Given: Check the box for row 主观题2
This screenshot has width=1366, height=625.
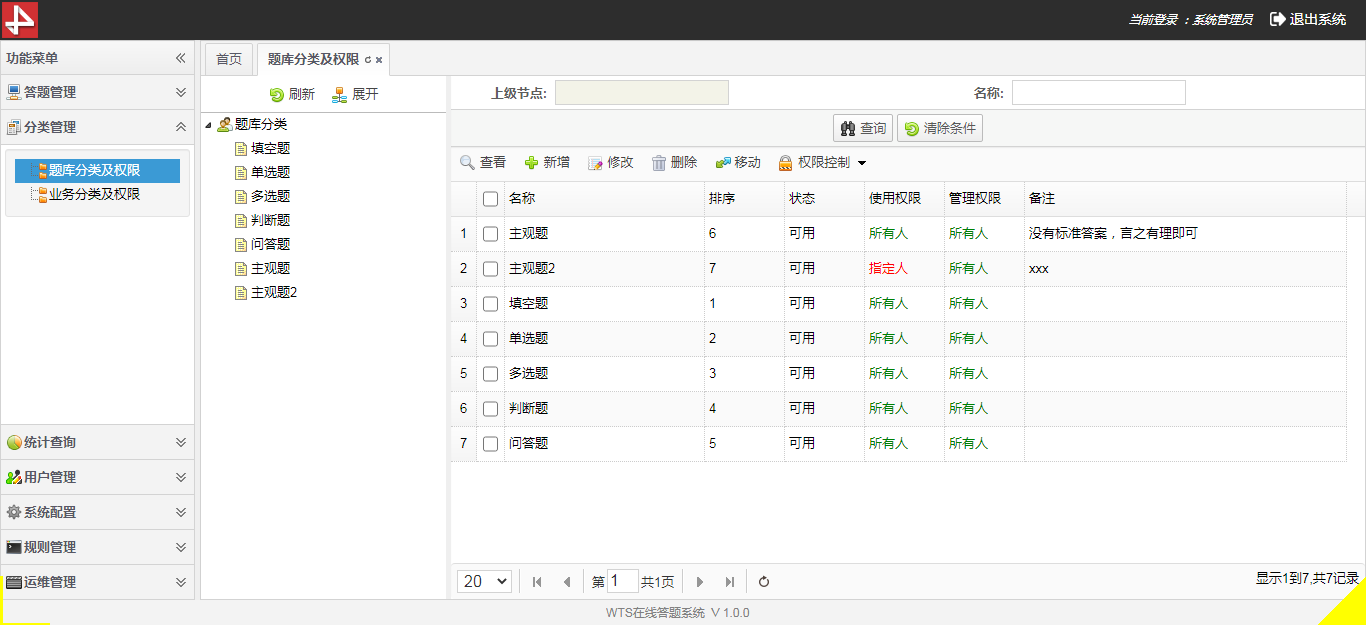Looking at the screenshot, I should click(490, 269).
